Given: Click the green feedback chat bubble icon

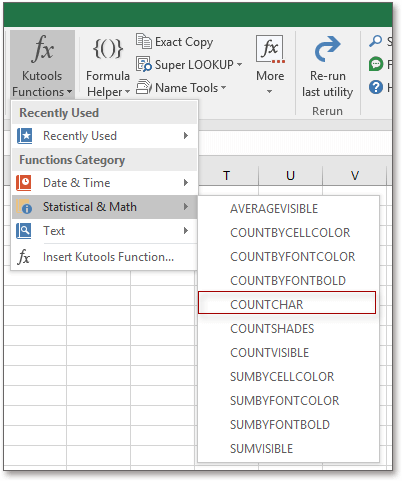Looking at the screenshot, I should 376,64.
